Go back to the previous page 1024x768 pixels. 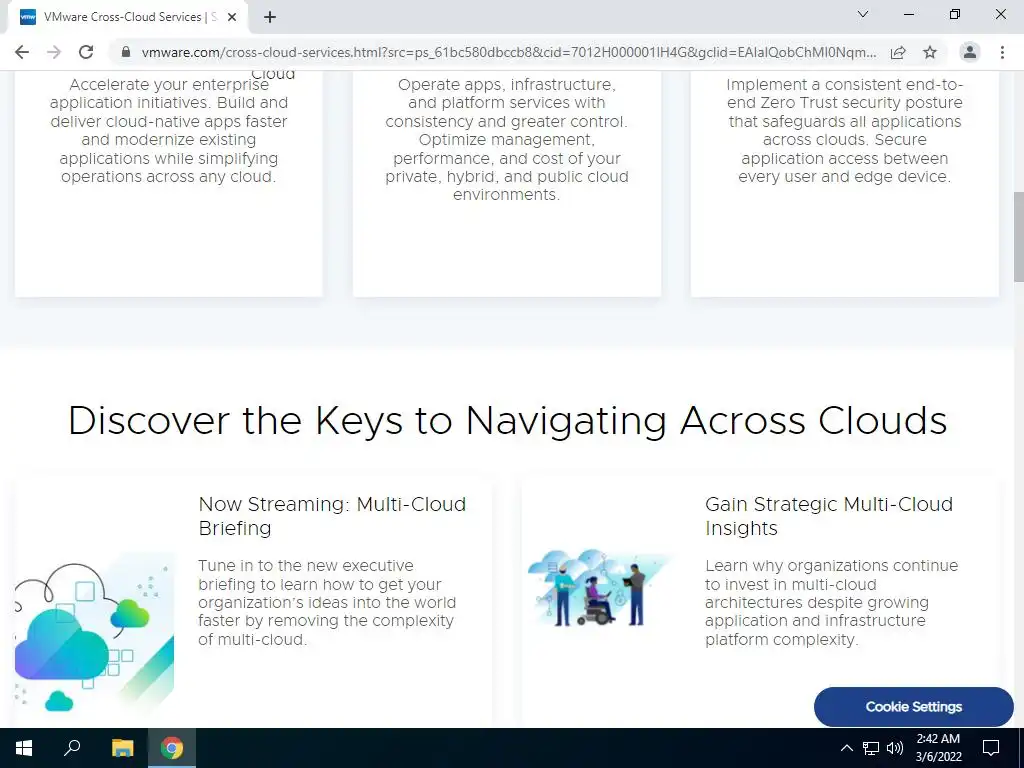(22, 52)
